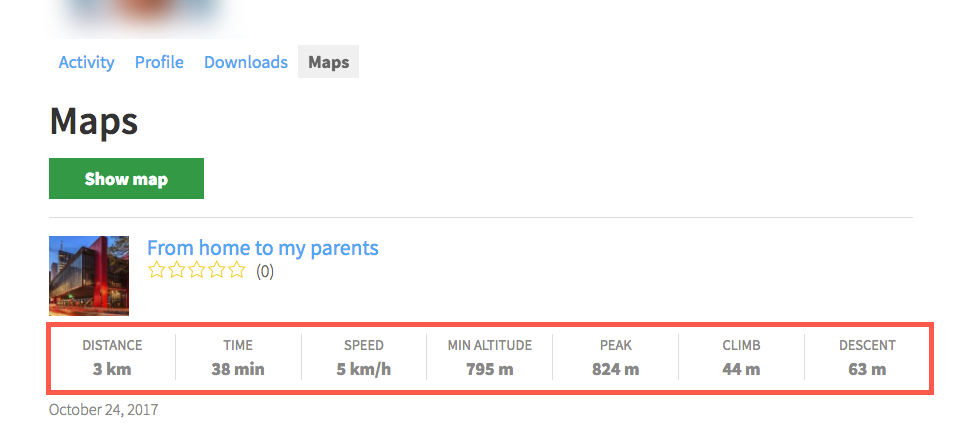The width and height of the screenshot is (968, 429).
Task: Click the fifth rating star
Action: pyautogui.click(x=236, y=270)
